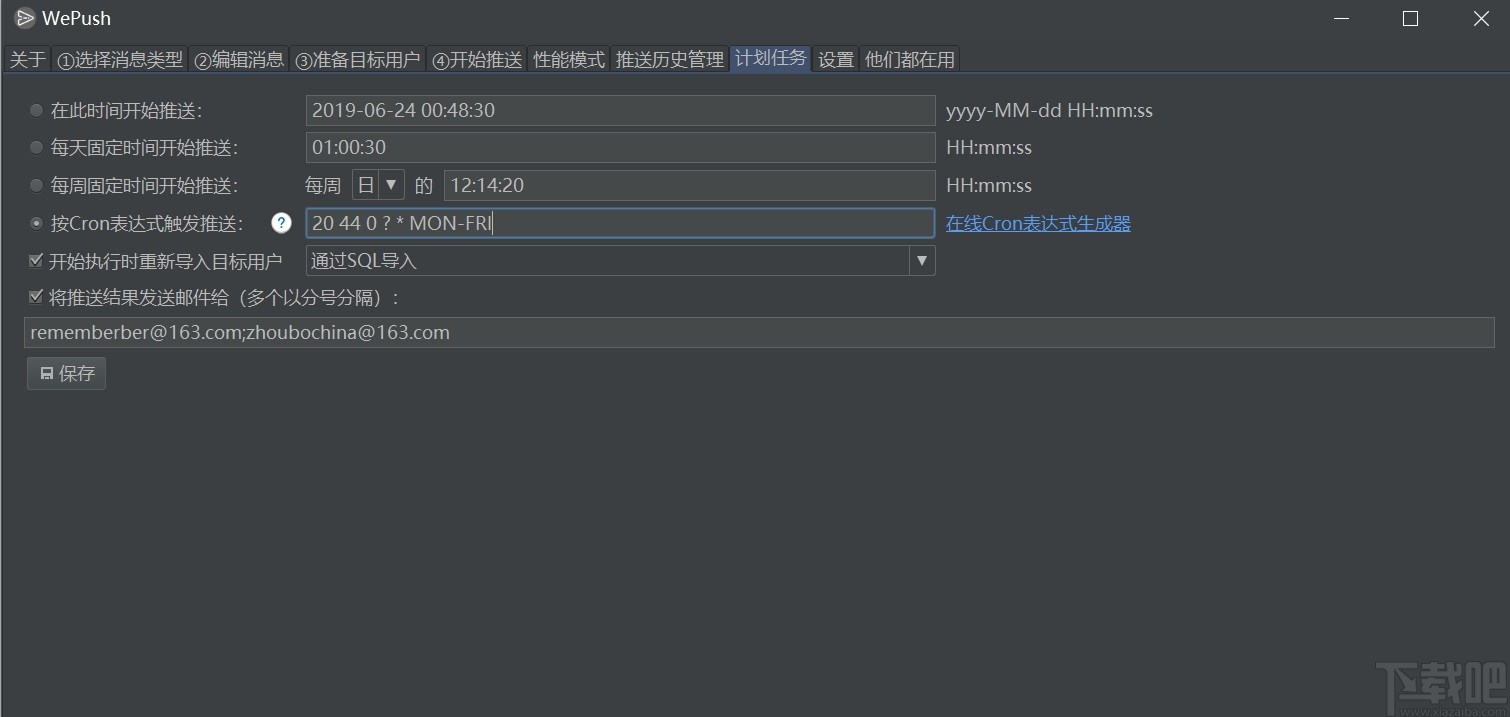Open the 在线Cron表达式生成器 link
Viewport: 1510px width, 717px height.
pos(1038,223)
